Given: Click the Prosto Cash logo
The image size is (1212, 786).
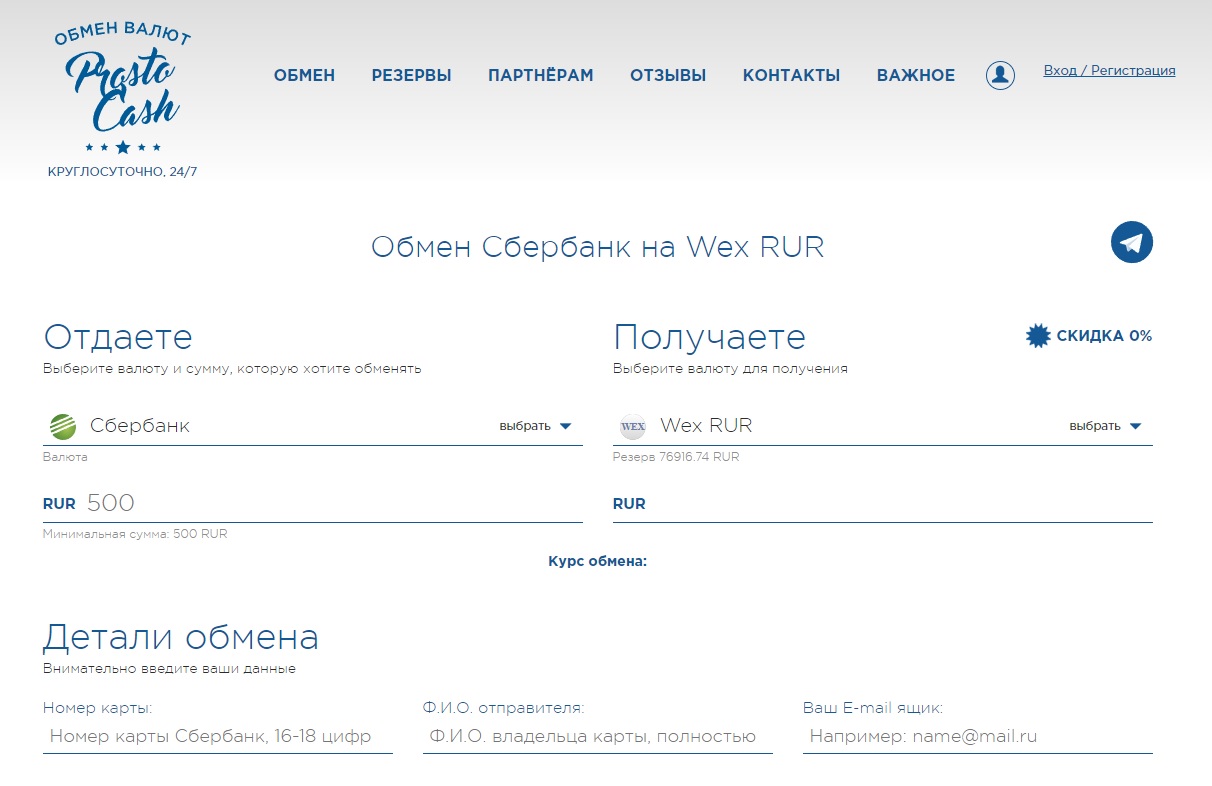Looking at the screenshot, I should 122,90.
